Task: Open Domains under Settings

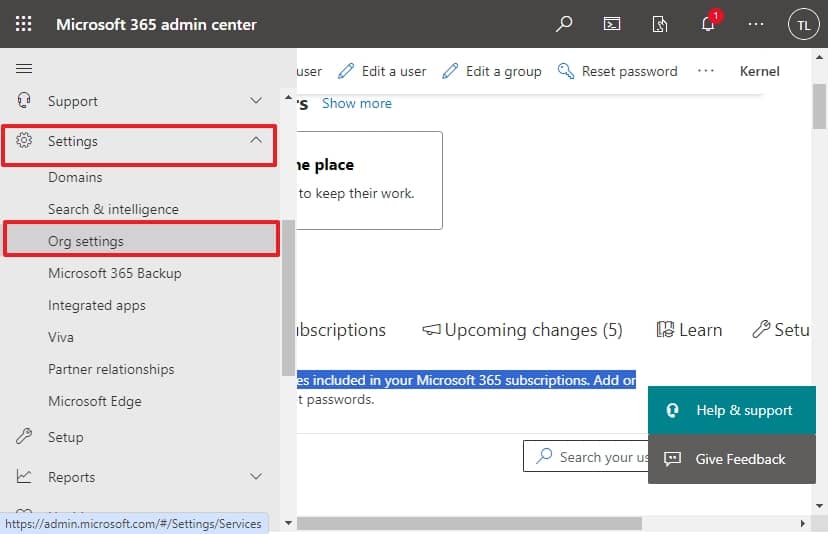Action: coord(75,177)
